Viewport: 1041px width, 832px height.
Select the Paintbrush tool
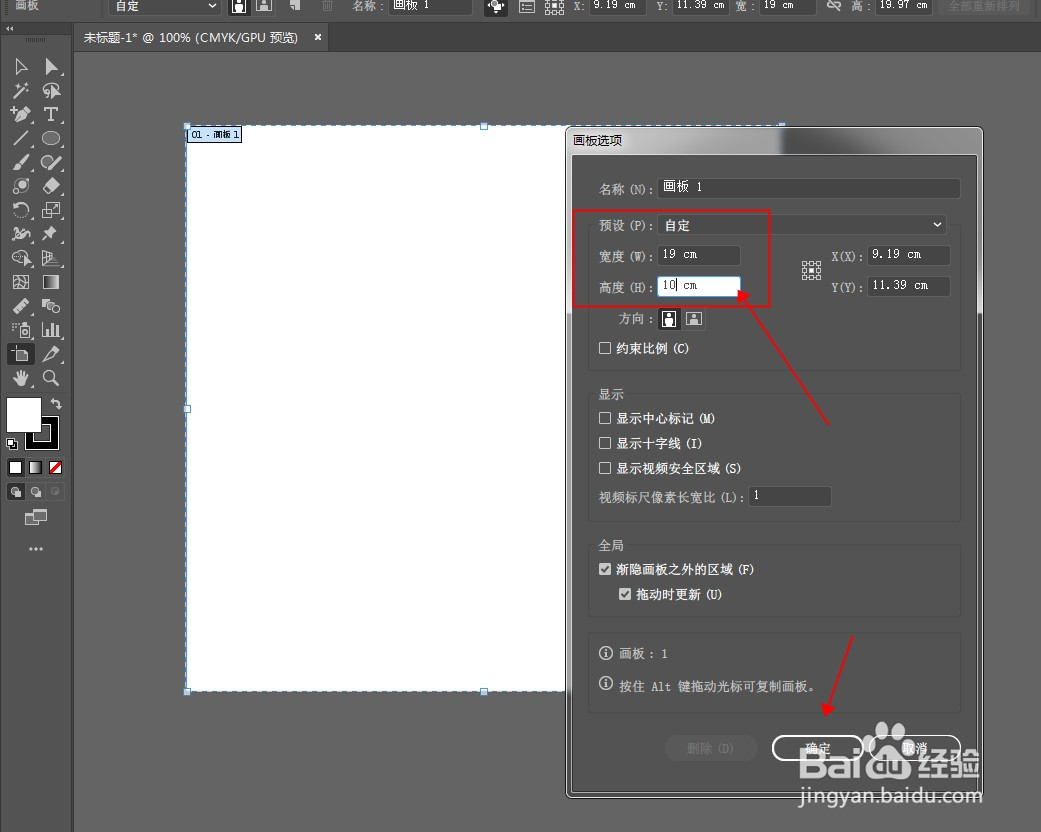click(x=20, y=161)
